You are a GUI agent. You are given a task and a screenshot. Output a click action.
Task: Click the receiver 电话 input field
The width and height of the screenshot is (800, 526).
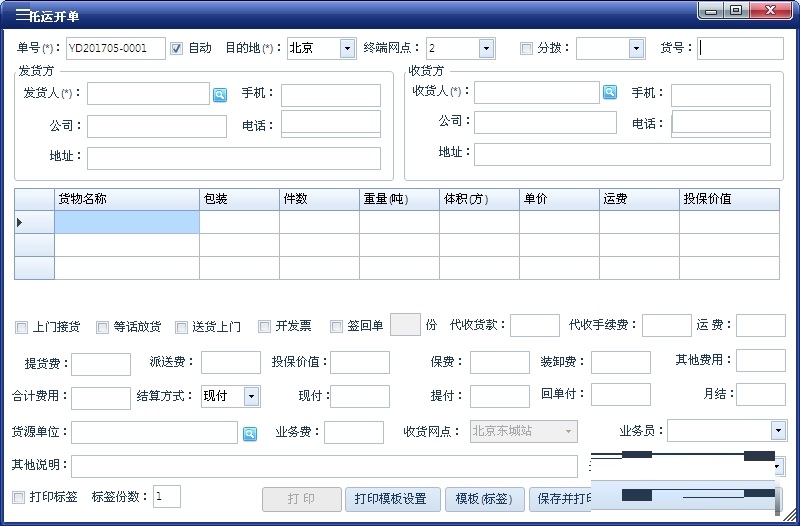point(721,124)
